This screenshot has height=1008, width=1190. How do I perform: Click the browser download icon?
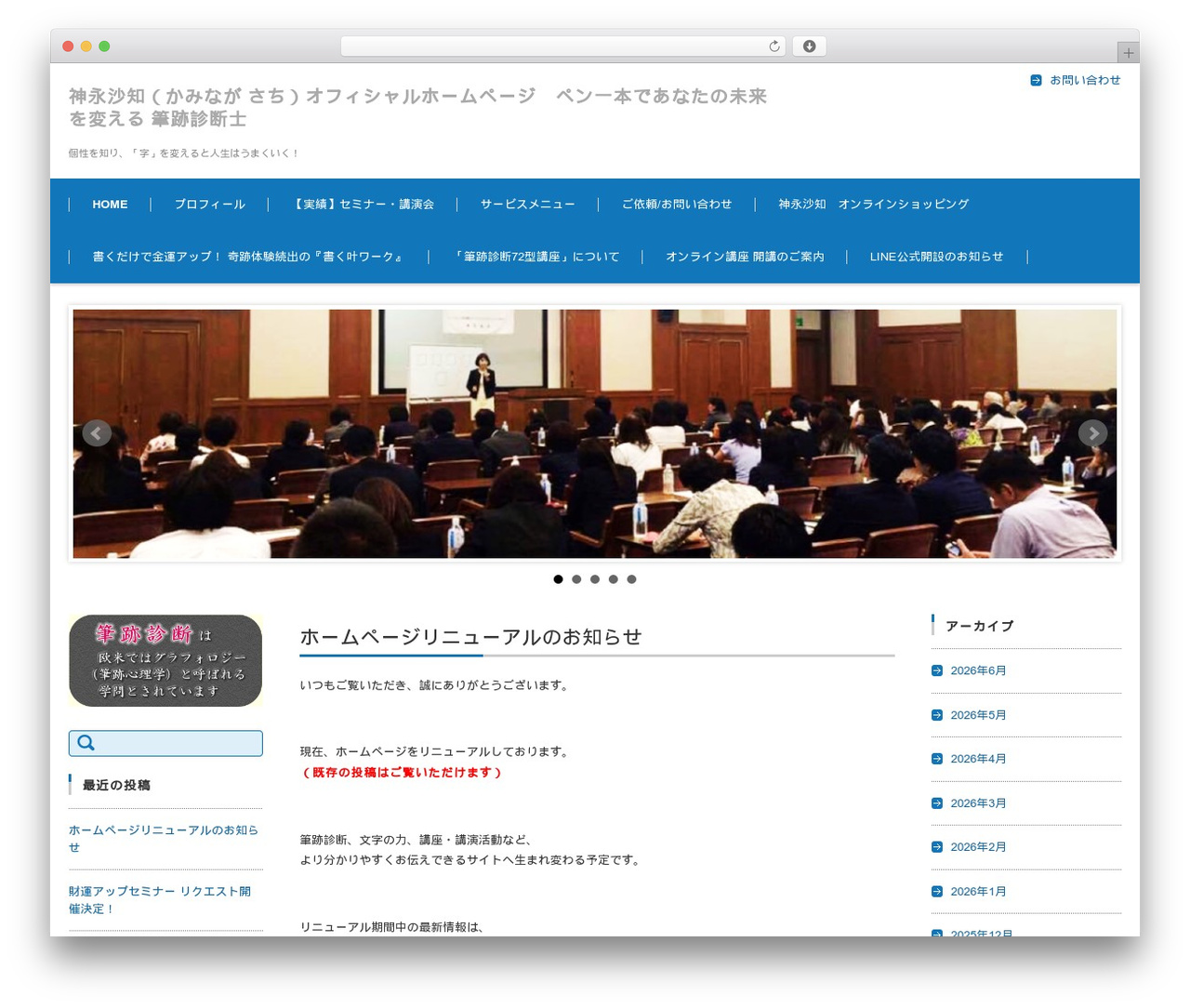pos(809,46)
